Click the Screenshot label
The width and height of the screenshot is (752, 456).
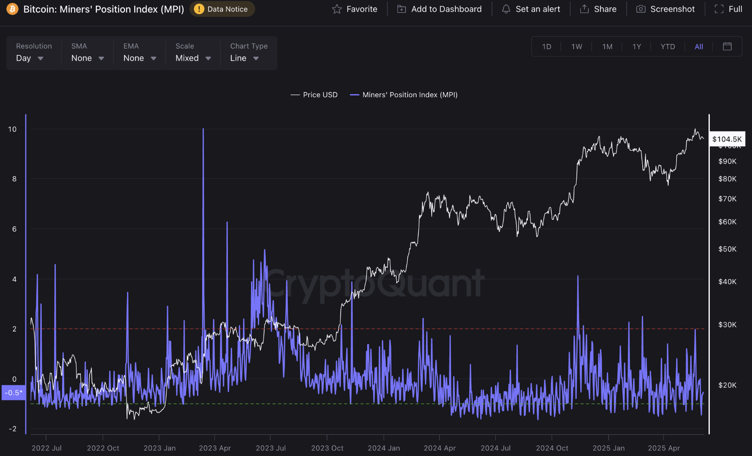click(672, 9)
